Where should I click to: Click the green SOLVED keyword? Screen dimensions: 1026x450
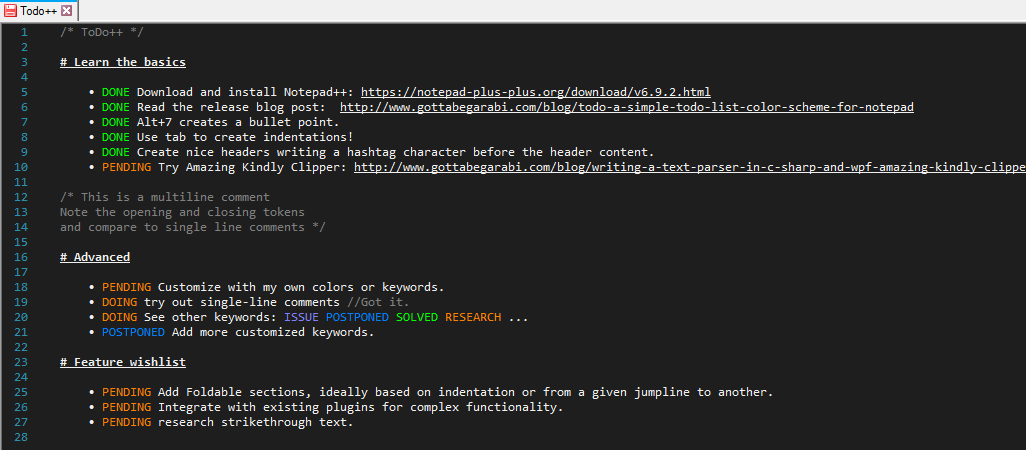coord(417,317)
